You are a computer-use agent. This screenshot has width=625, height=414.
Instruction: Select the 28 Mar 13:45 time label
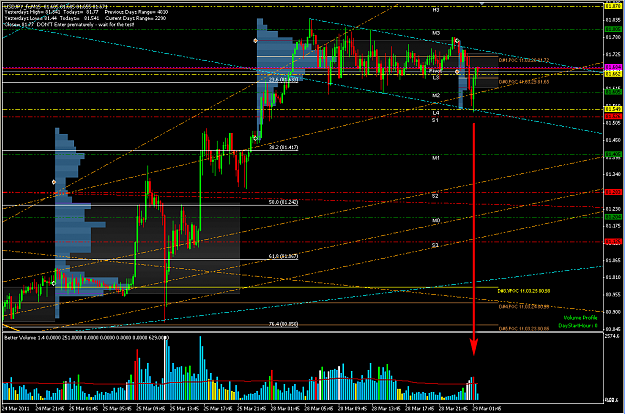(x=386, y=408)
